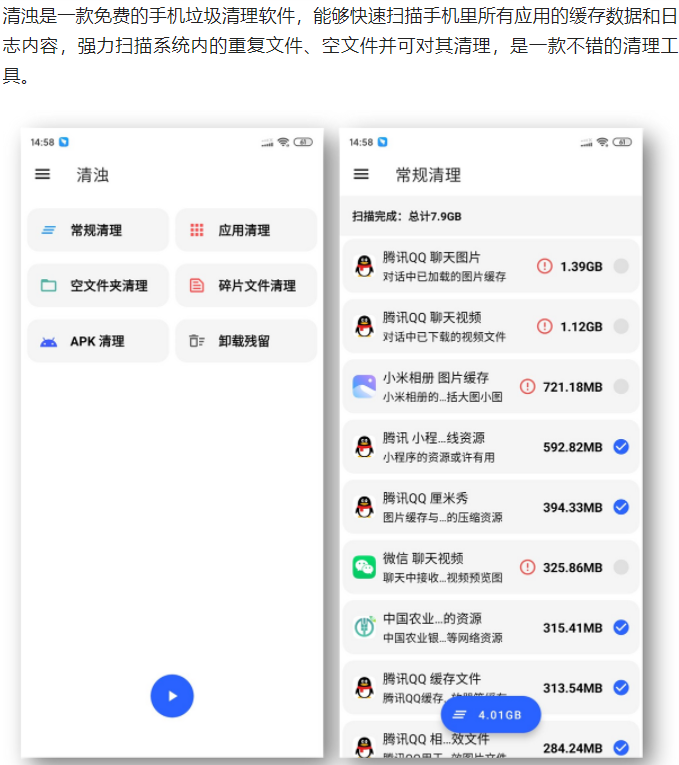Tap the blue play scan button
Image resolution: width=679 pixels, height=765 pixels.
click(x=172, y=696)
